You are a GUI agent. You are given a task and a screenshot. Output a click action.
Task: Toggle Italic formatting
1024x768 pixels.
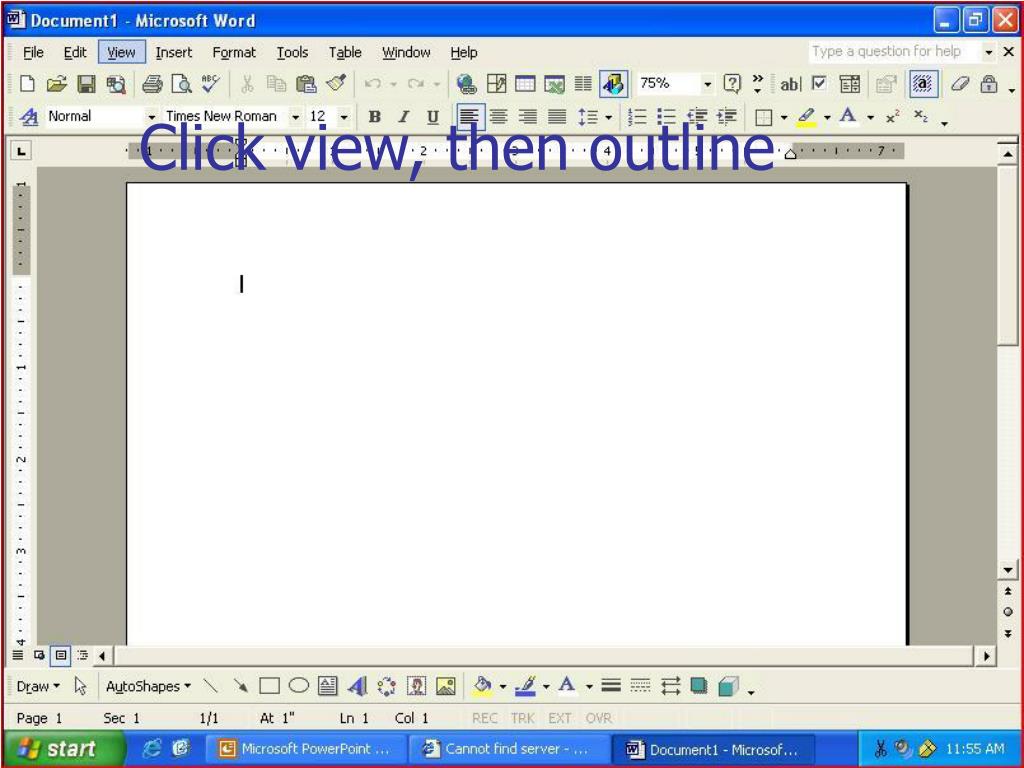click(x=404, y=117)
